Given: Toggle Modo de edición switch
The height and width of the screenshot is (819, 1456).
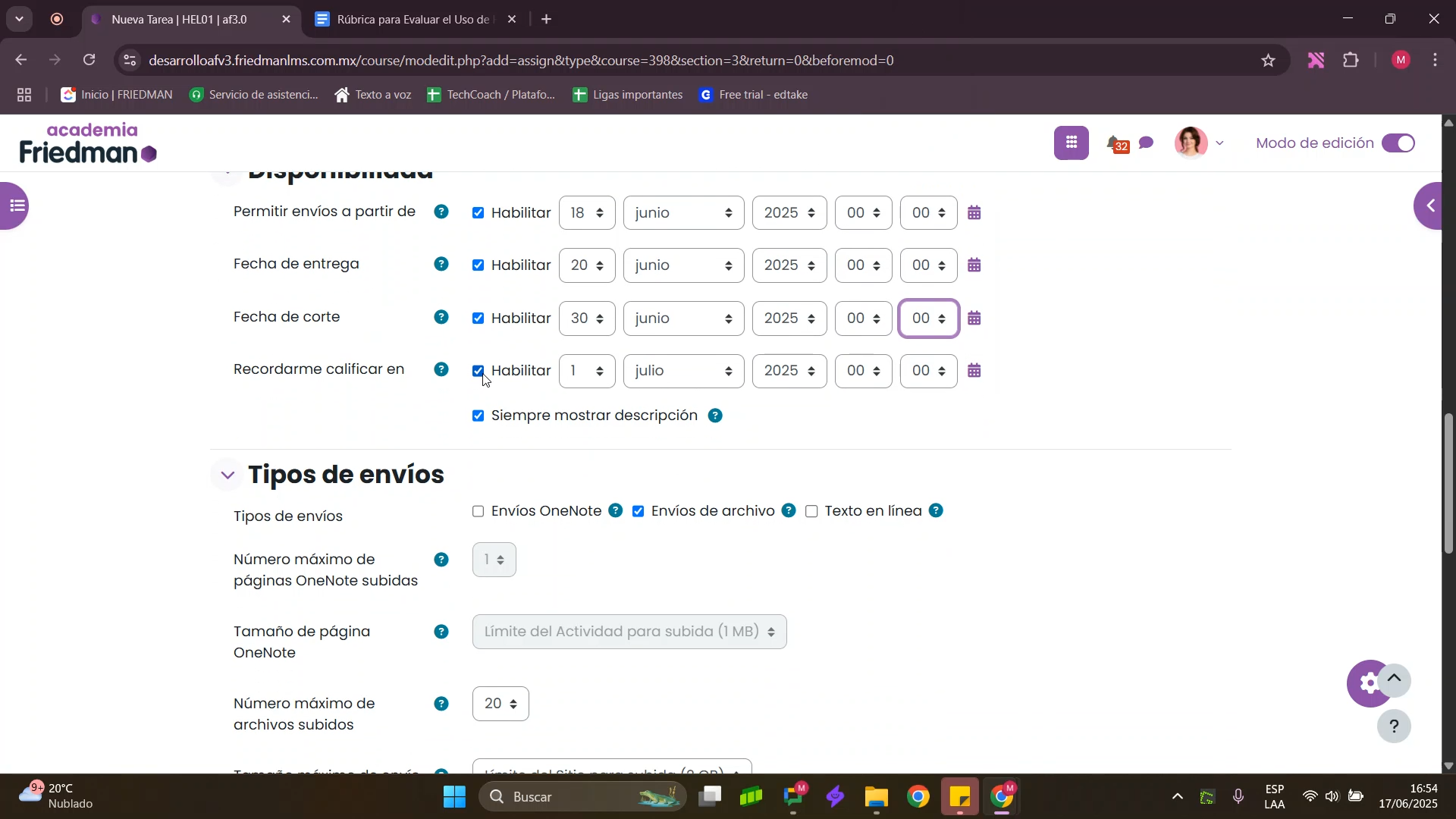Looking at the screenshot, I should pos(1398,143).
